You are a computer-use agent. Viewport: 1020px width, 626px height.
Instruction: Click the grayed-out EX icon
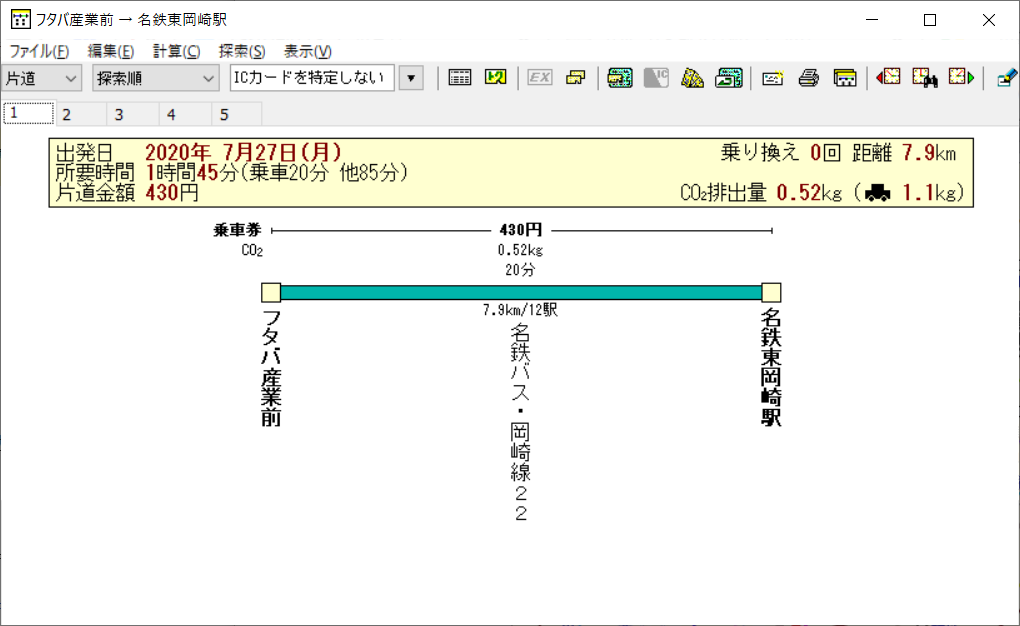(539, 78)
